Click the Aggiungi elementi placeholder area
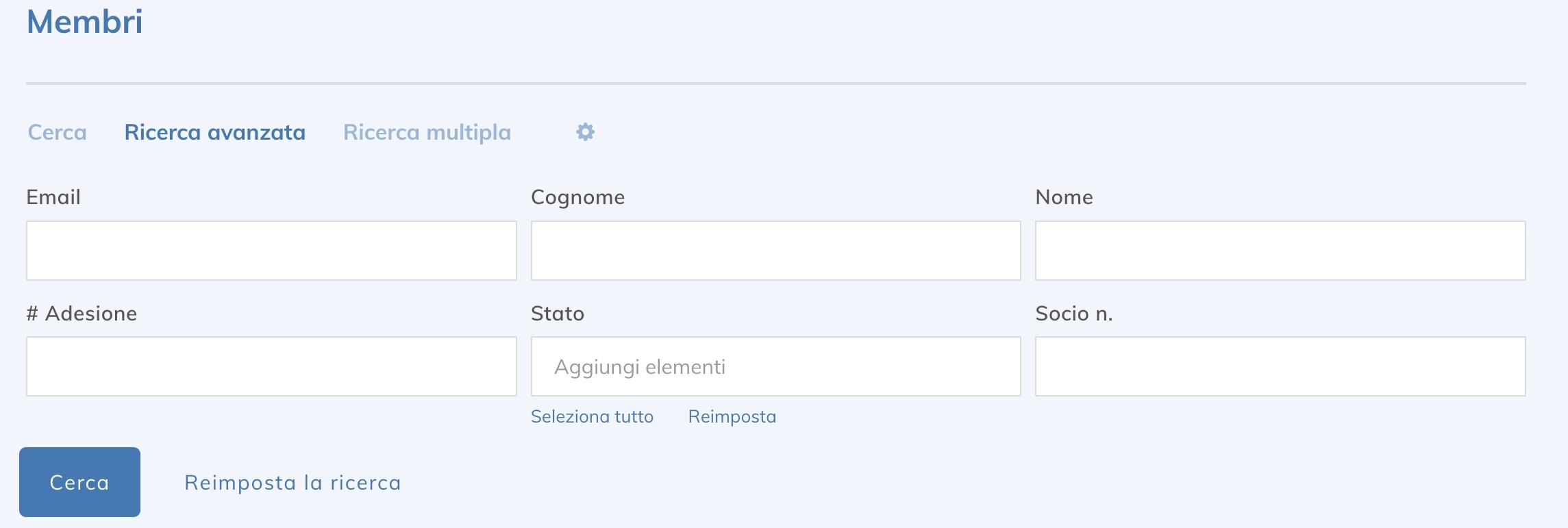Viewport: 1568px width, 528px height. click(x=639, y=367)
